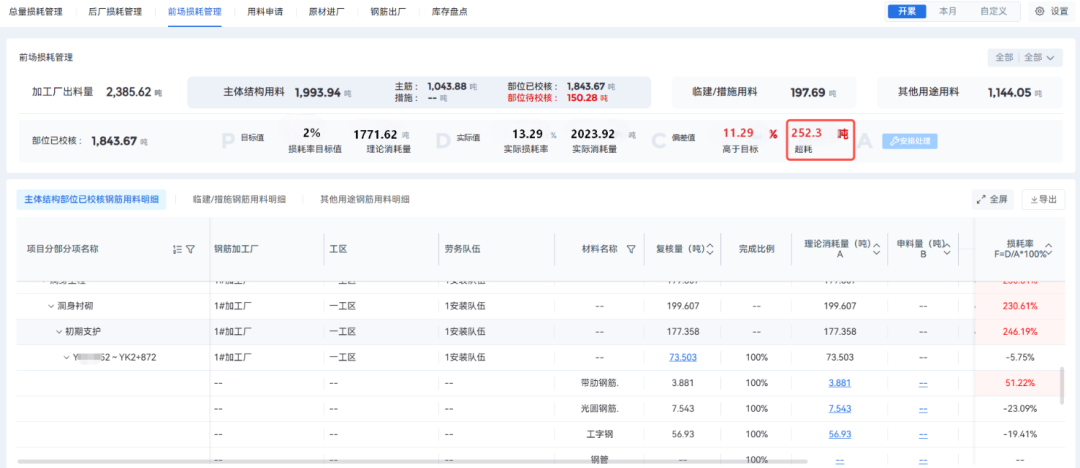Image resolution: width=1080 pixels, height=468 pixels.
Task: Select the 前场损耗管理 tab
Action: pyautogui.click(x=194, y=12)
